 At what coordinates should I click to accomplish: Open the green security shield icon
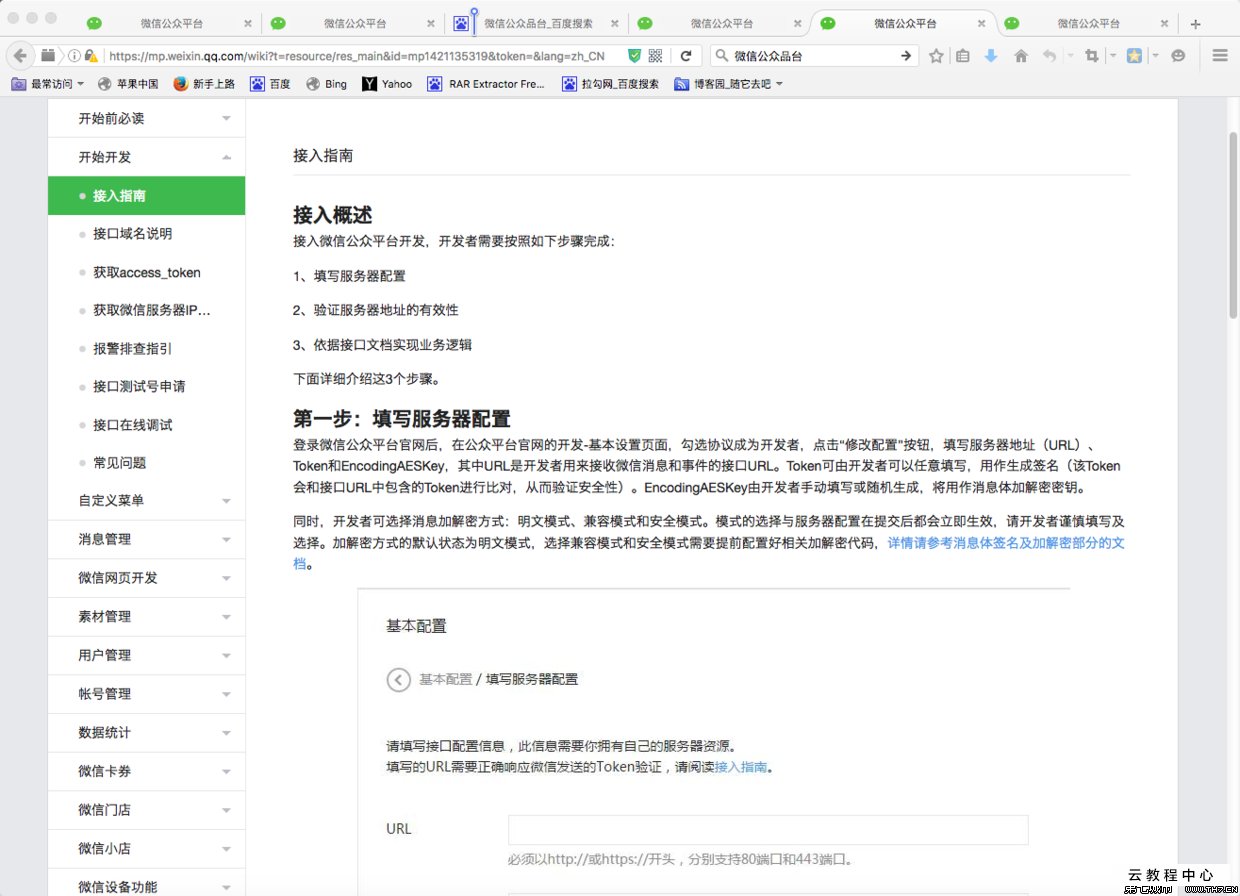[x=636, y=57]
